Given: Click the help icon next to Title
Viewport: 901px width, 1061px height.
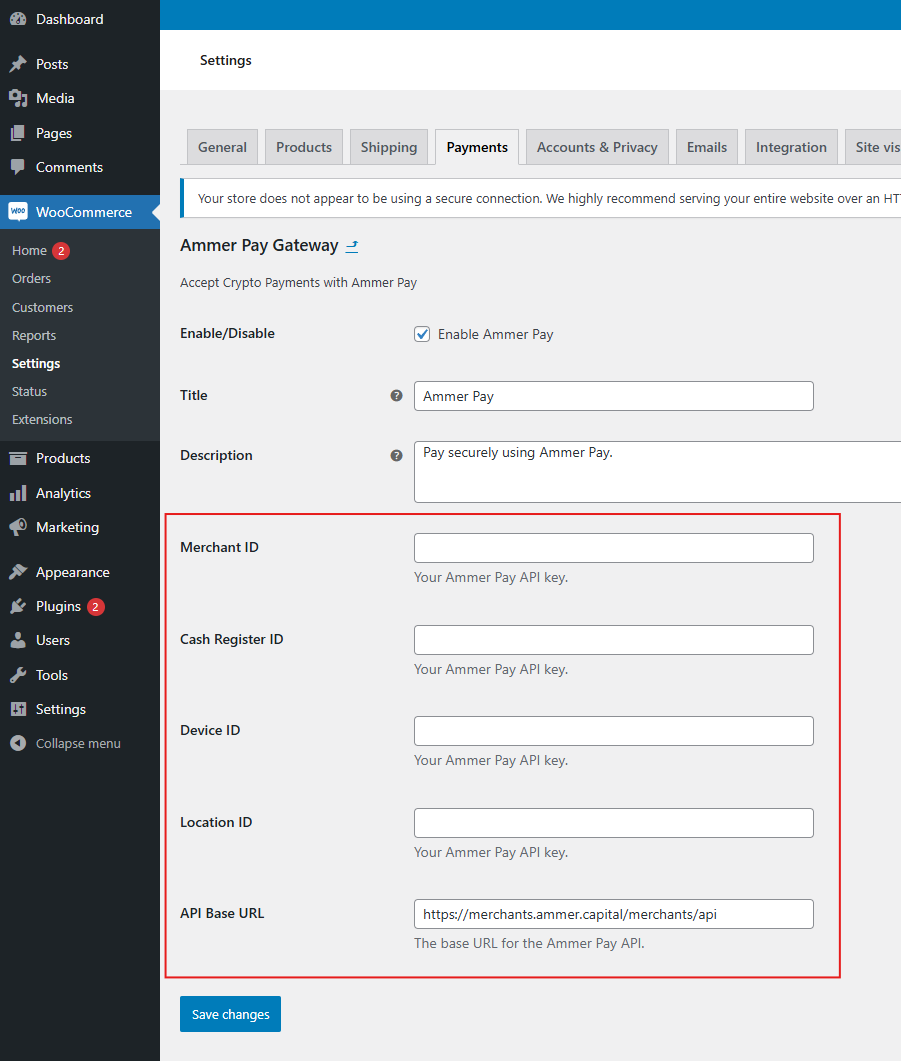Looking at the screenshot, I should tap(396, 396).
